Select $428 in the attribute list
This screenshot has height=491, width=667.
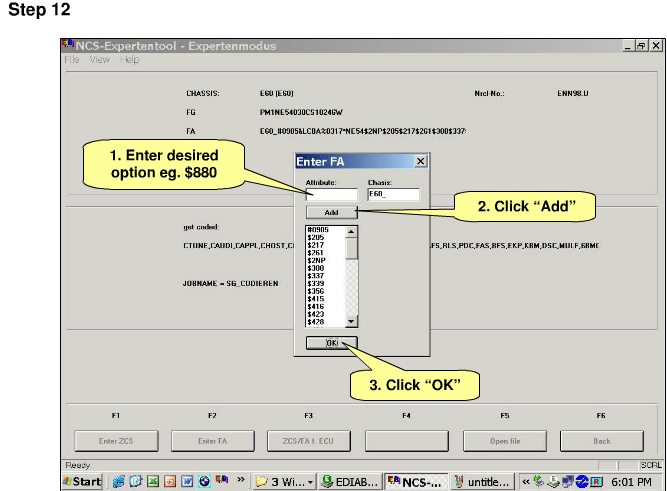[x=316, y=322]
